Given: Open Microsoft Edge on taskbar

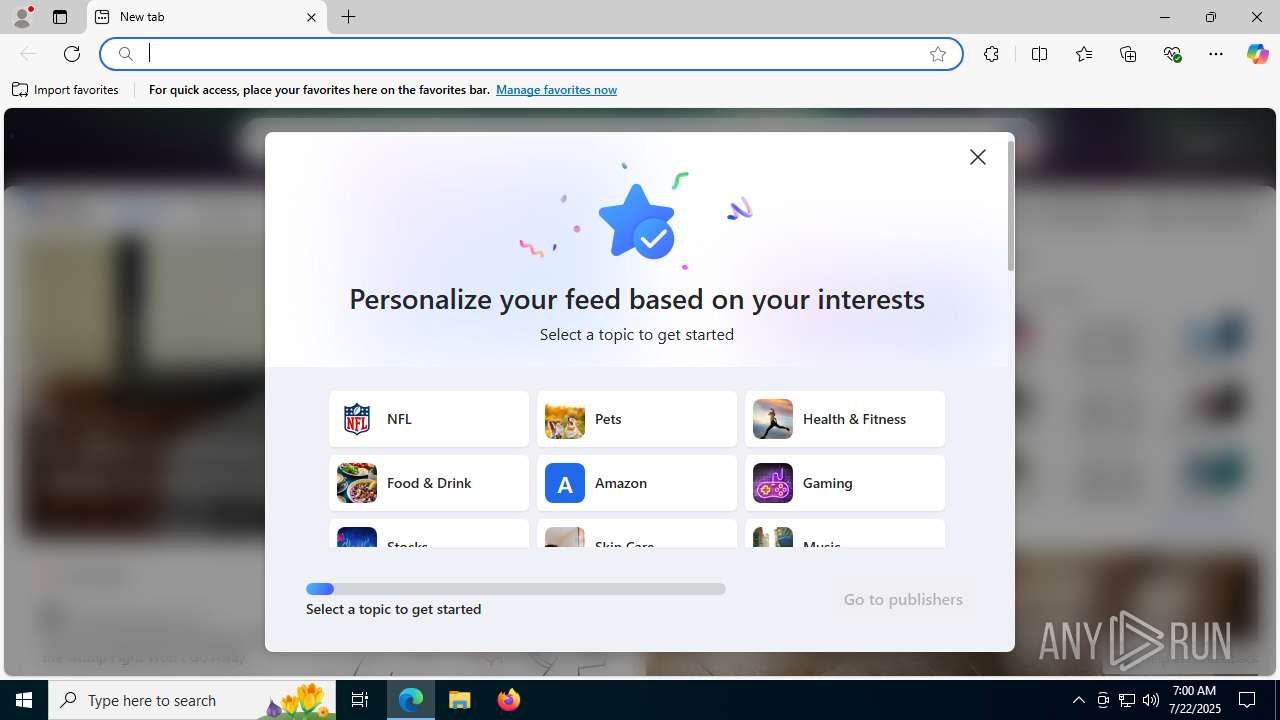Looking at the screenshot, I should click(x=411, y=700).
